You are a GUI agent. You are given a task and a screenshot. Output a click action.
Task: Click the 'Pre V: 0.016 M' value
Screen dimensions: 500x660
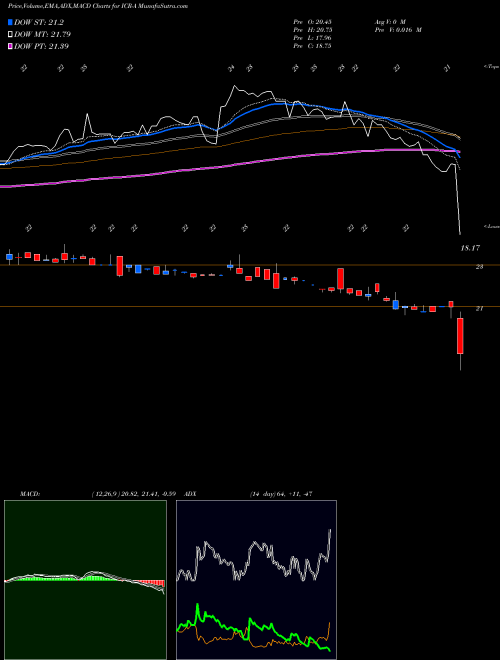pyautogui.click(x=397, y=30)
